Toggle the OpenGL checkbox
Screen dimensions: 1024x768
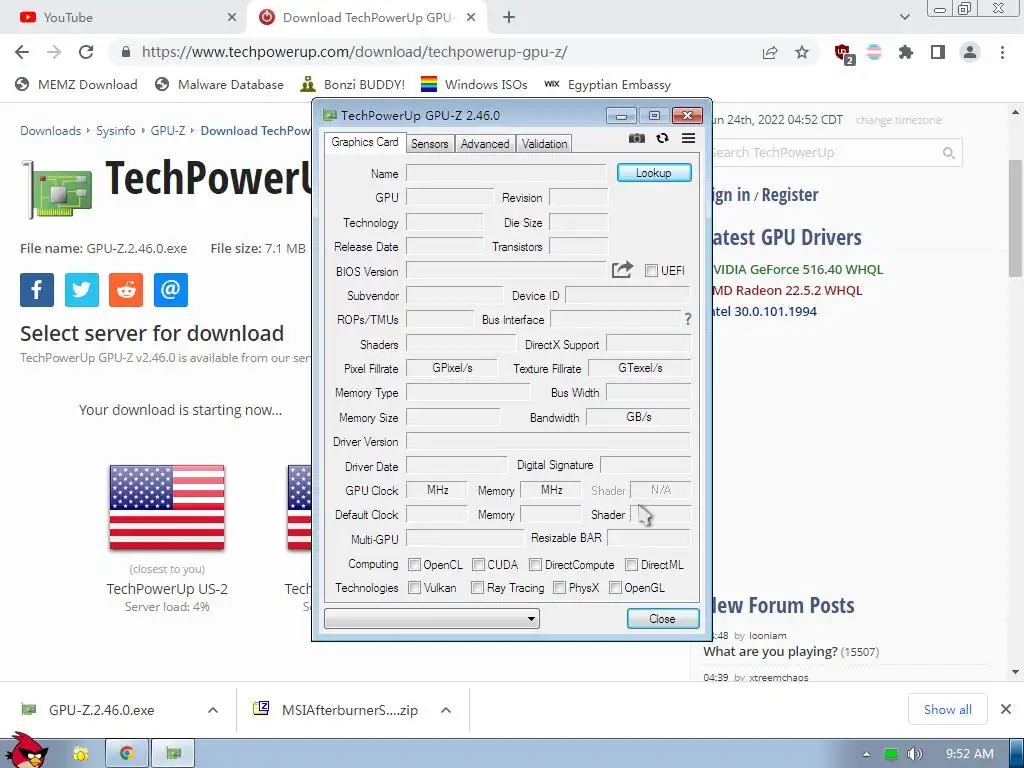coord(615,588)
